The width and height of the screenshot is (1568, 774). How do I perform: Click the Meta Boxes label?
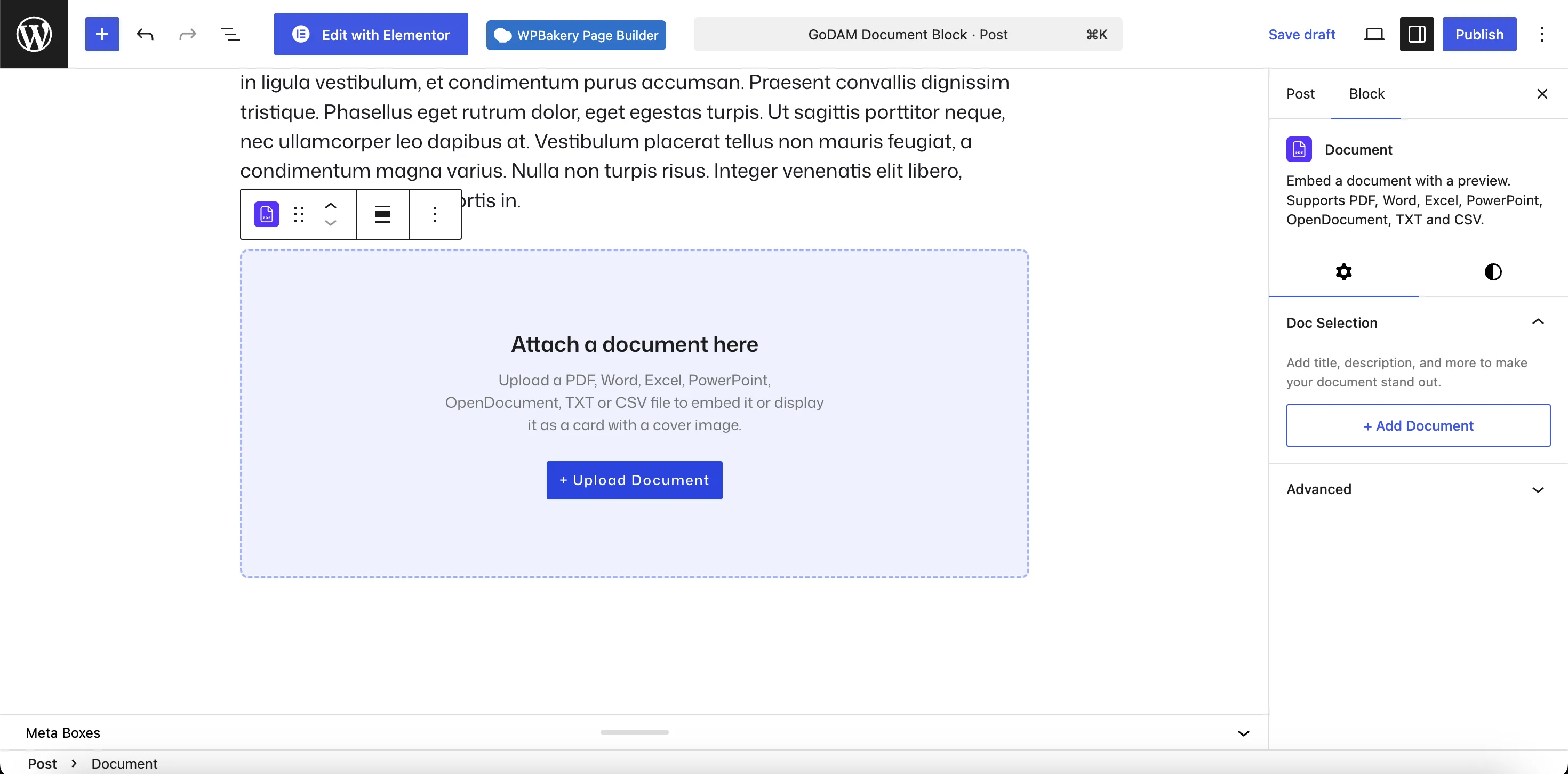pyautogui.click(x=63, y=732)
